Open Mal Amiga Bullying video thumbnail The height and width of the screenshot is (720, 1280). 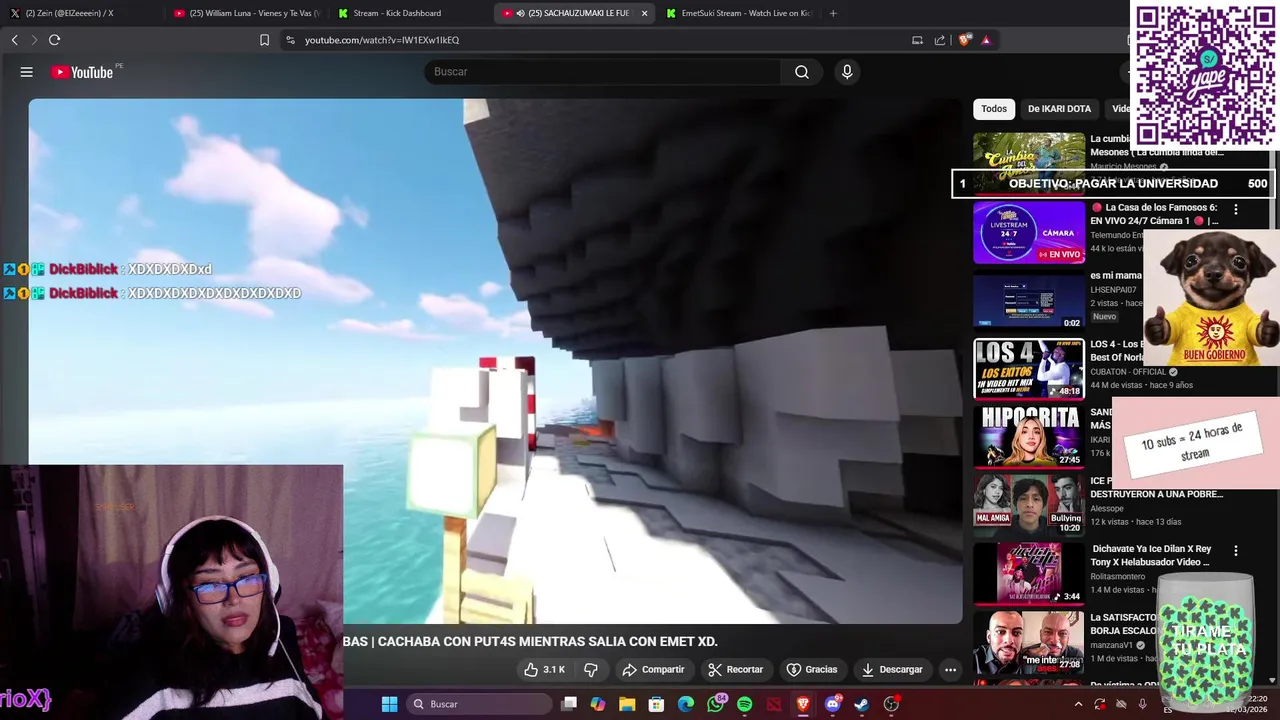click(x=1029, y=505)
